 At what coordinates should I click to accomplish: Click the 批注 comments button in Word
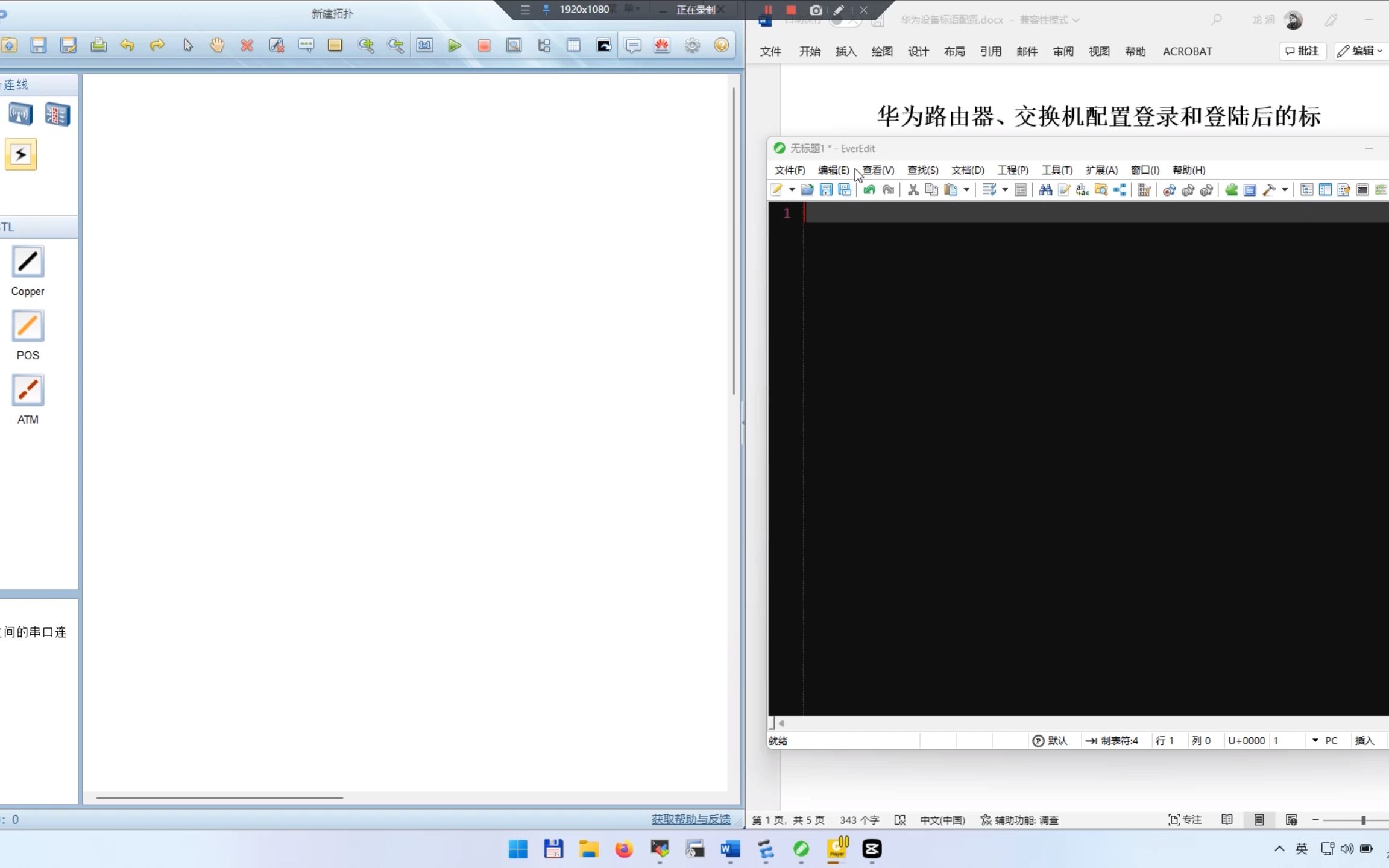click(1302, 51)
